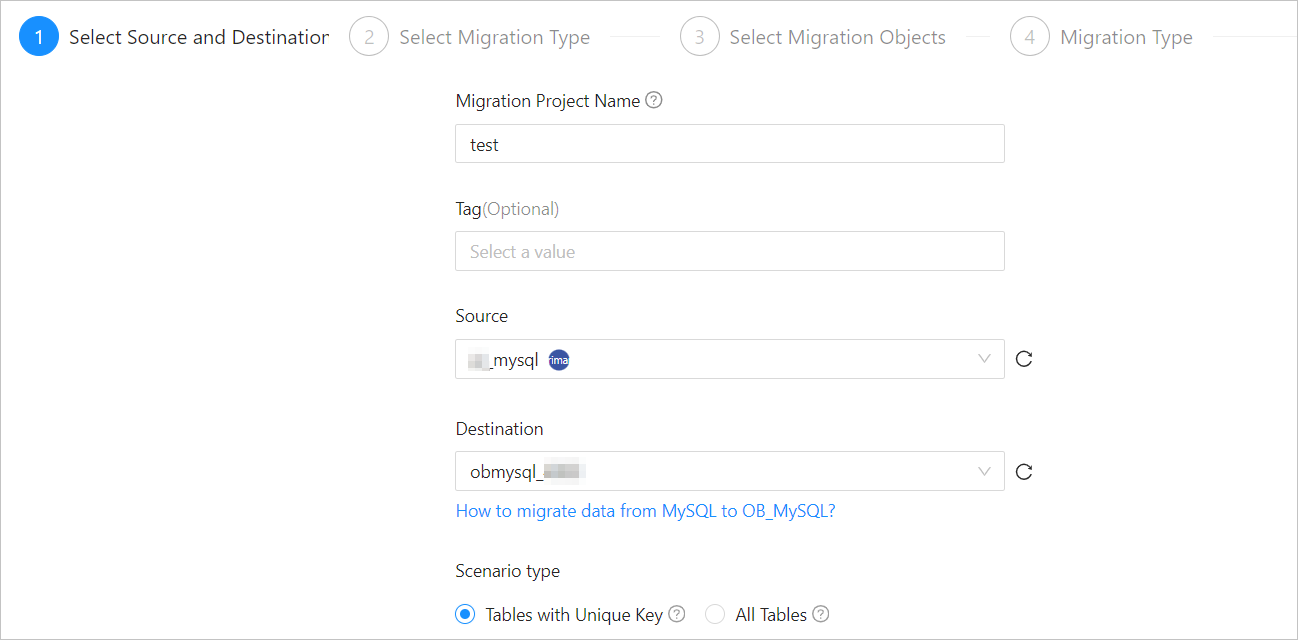This screenshot has height=640, width=1298.
Task: Click the step 2 numbered circle
Action: [x=368, y=36]
